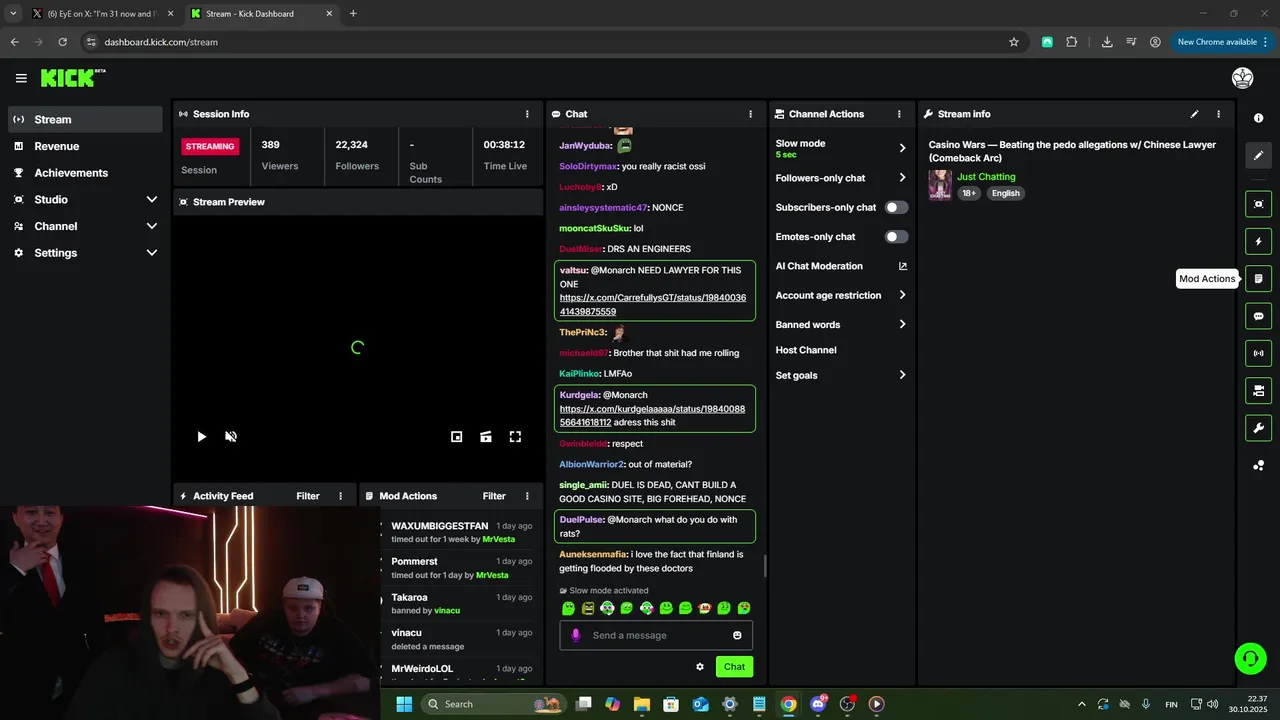Click Just Chatting category link
Image resolution: width=1280 pixels, height=720 pixels.
click(986, 177)
